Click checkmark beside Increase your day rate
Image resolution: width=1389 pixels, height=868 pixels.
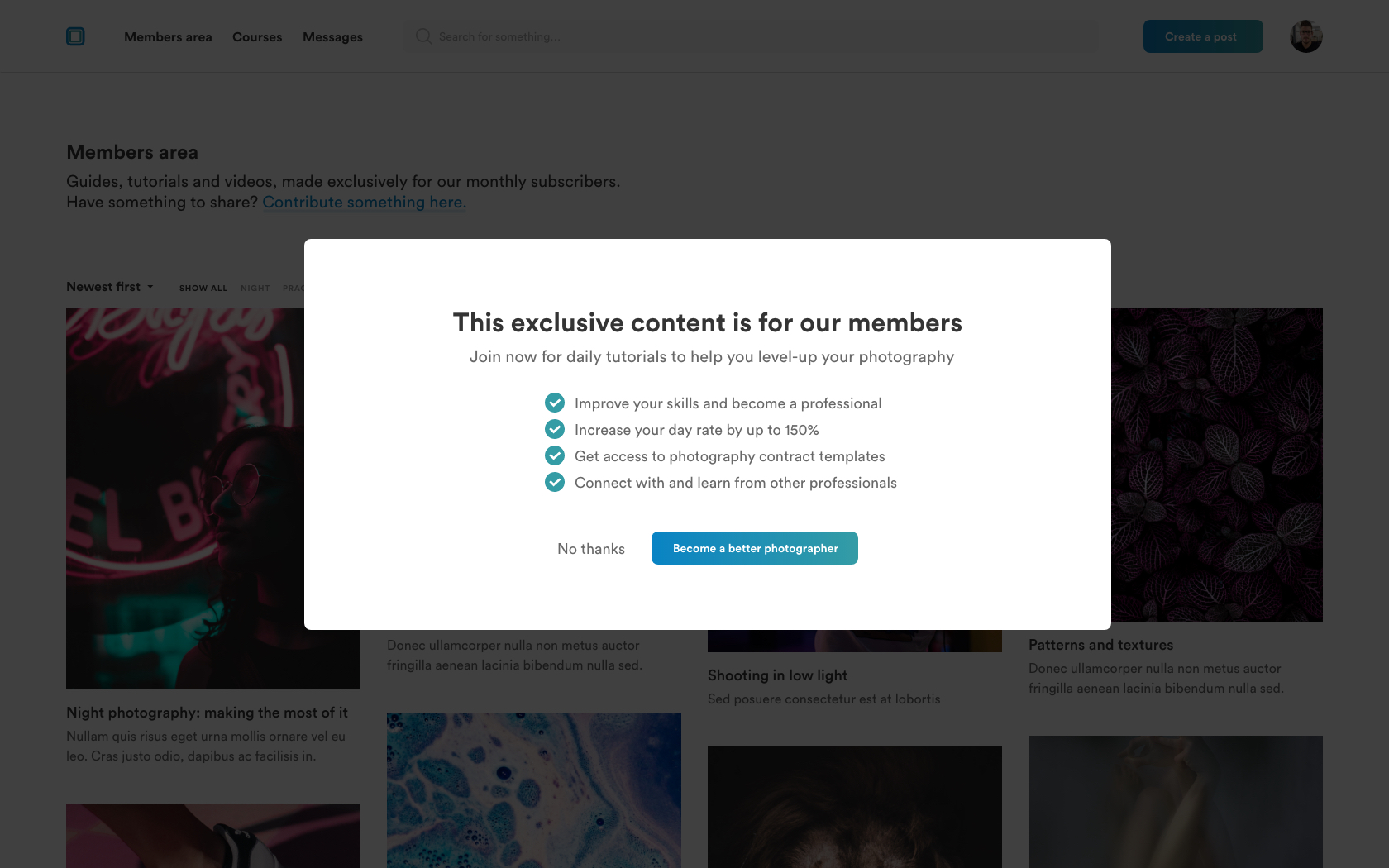(555, 429)
